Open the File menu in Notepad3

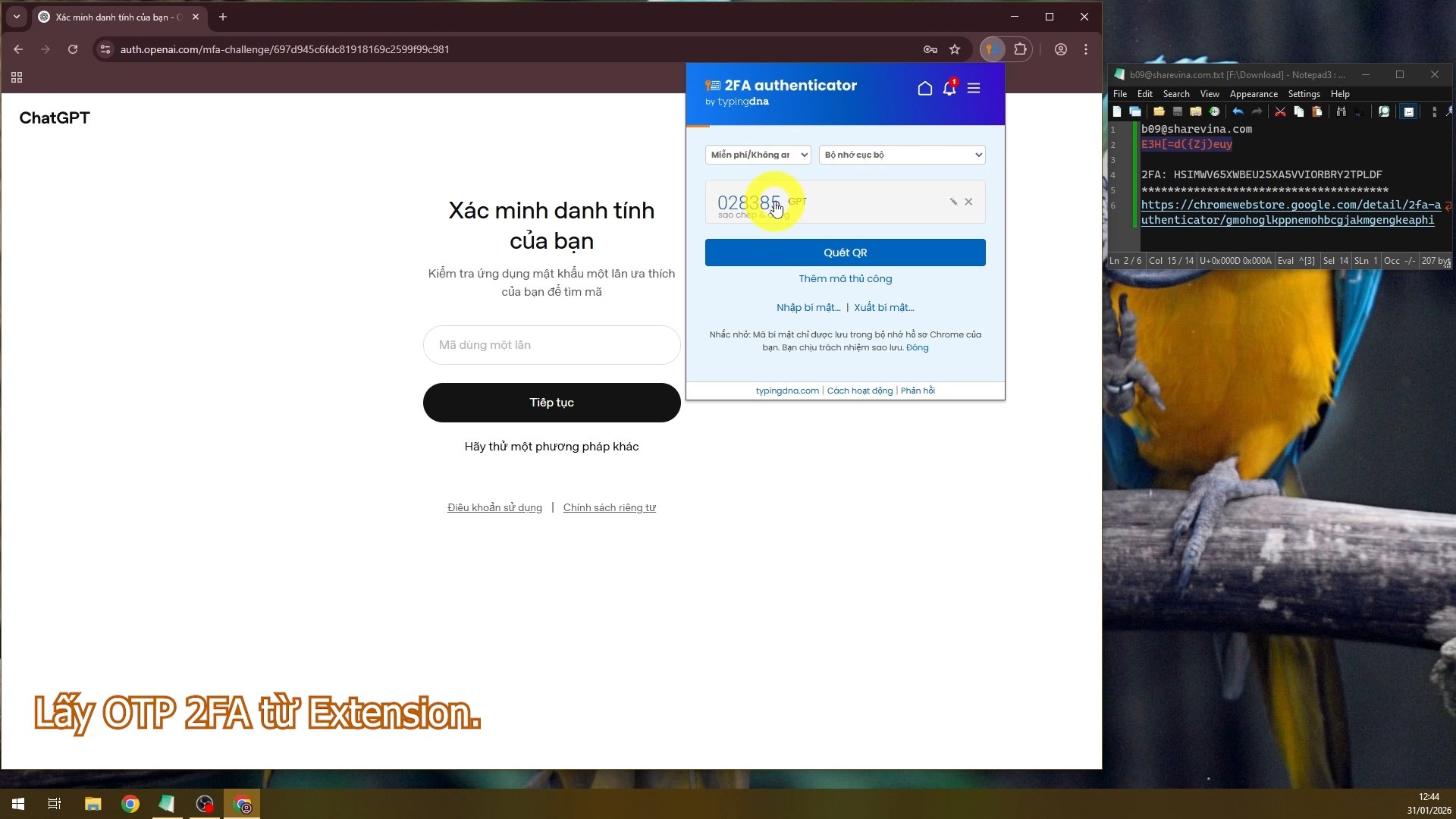1120,94
